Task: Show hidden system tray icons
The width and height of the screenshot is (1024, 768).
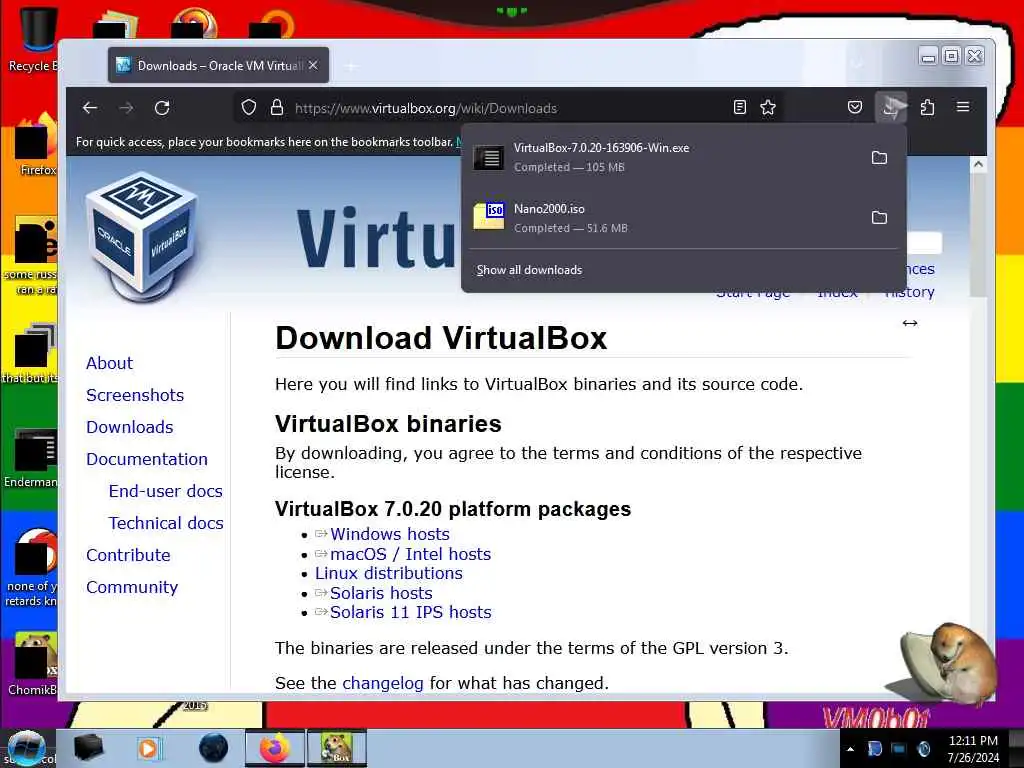Action: 850,749
